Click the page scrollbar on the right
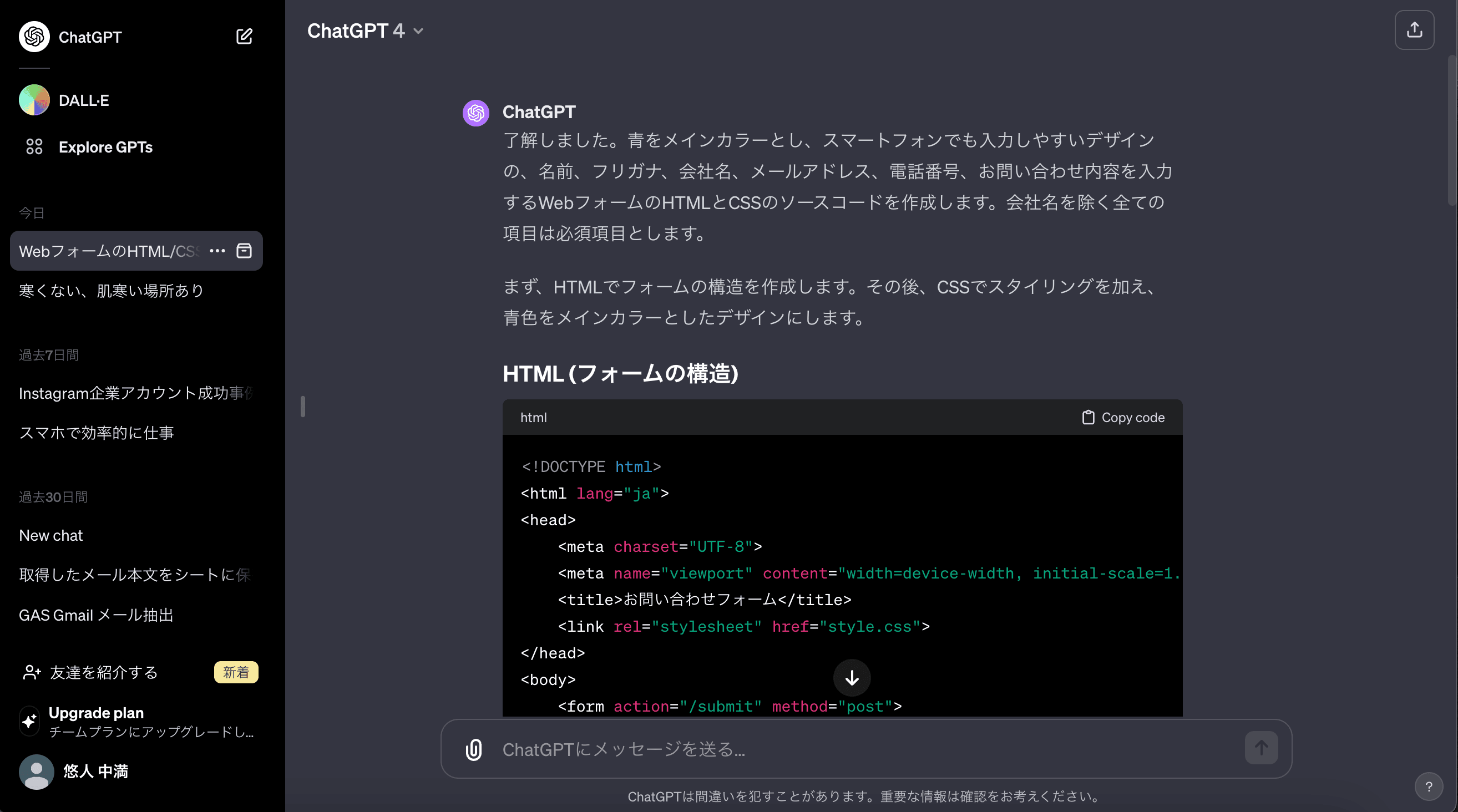Viewport: 1458px width, 812px height. 1451,130
